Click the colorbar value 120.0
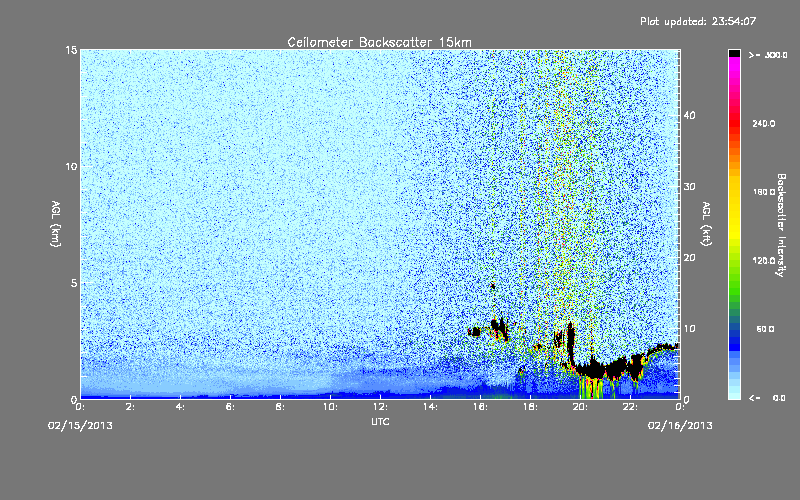This screenshot has height=500, width=800. tap(764, 261)
